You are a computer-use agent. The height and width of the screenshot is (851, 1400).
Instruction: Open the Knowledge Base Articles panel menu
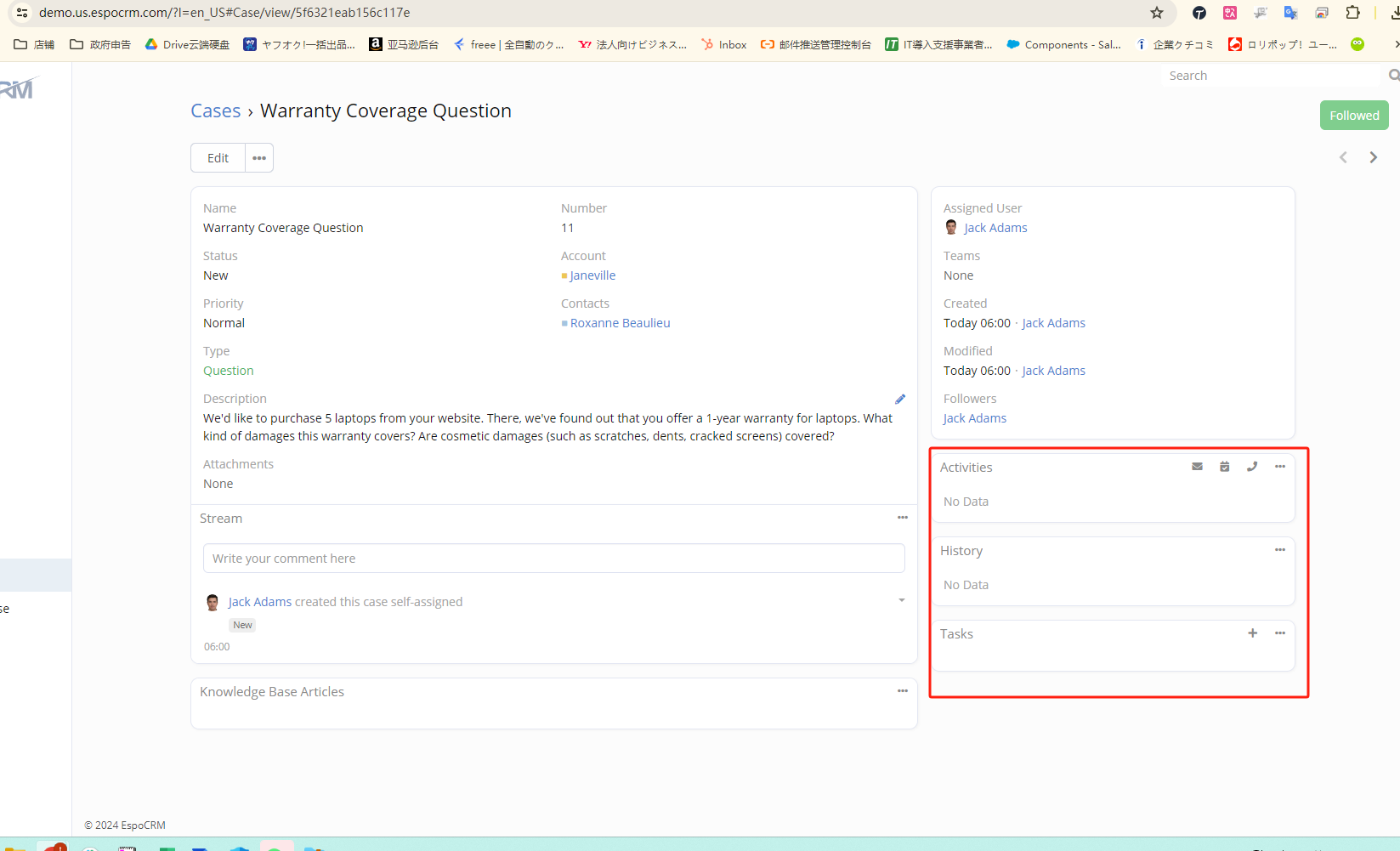point(902,691)
